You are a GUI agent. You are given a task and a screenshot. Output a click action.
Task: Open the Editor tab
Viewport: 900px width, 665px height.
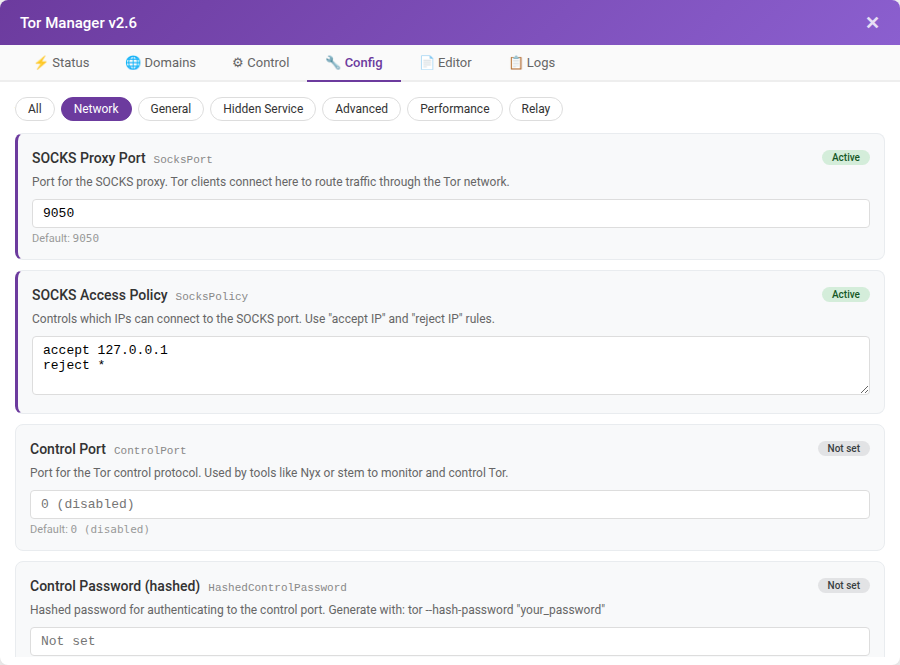coord(446,63)
